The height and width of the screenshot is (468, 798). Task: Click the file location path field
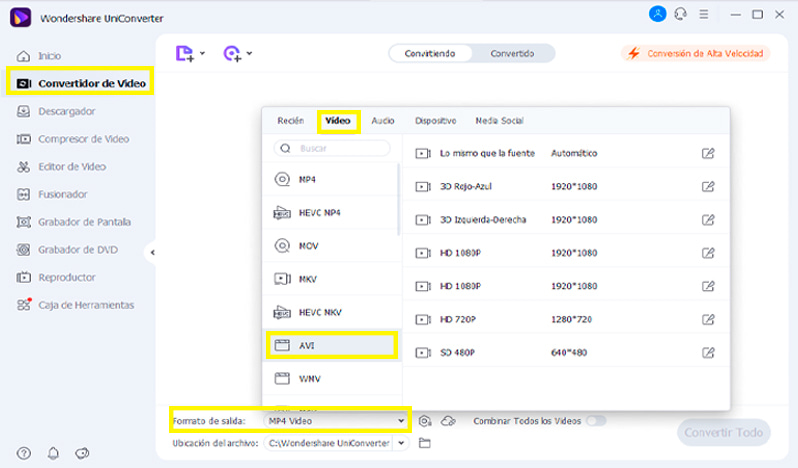[x=329, y=444]
